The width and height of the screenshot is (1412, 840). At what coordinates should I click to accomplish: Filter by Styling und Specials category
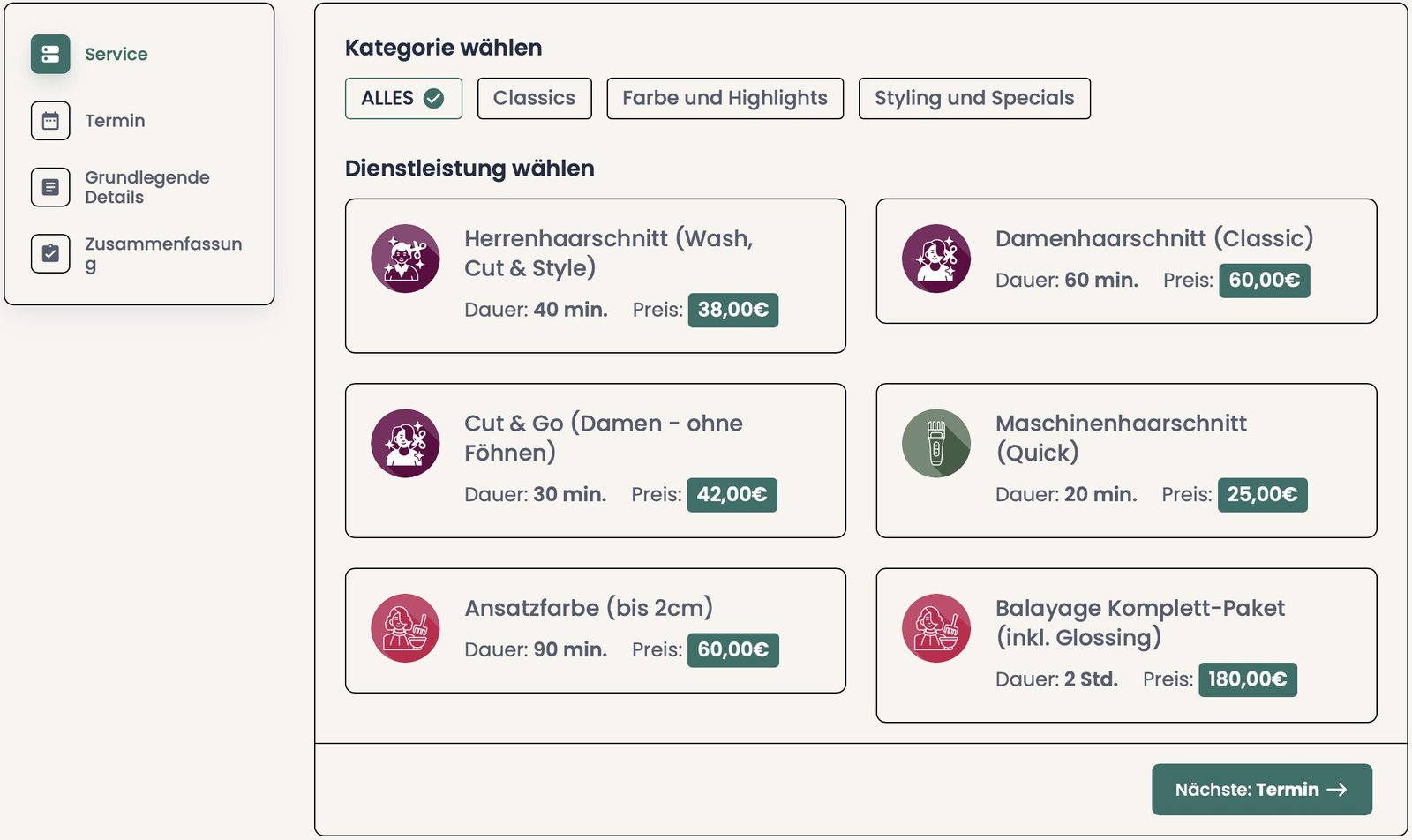[x=974, y=98]
